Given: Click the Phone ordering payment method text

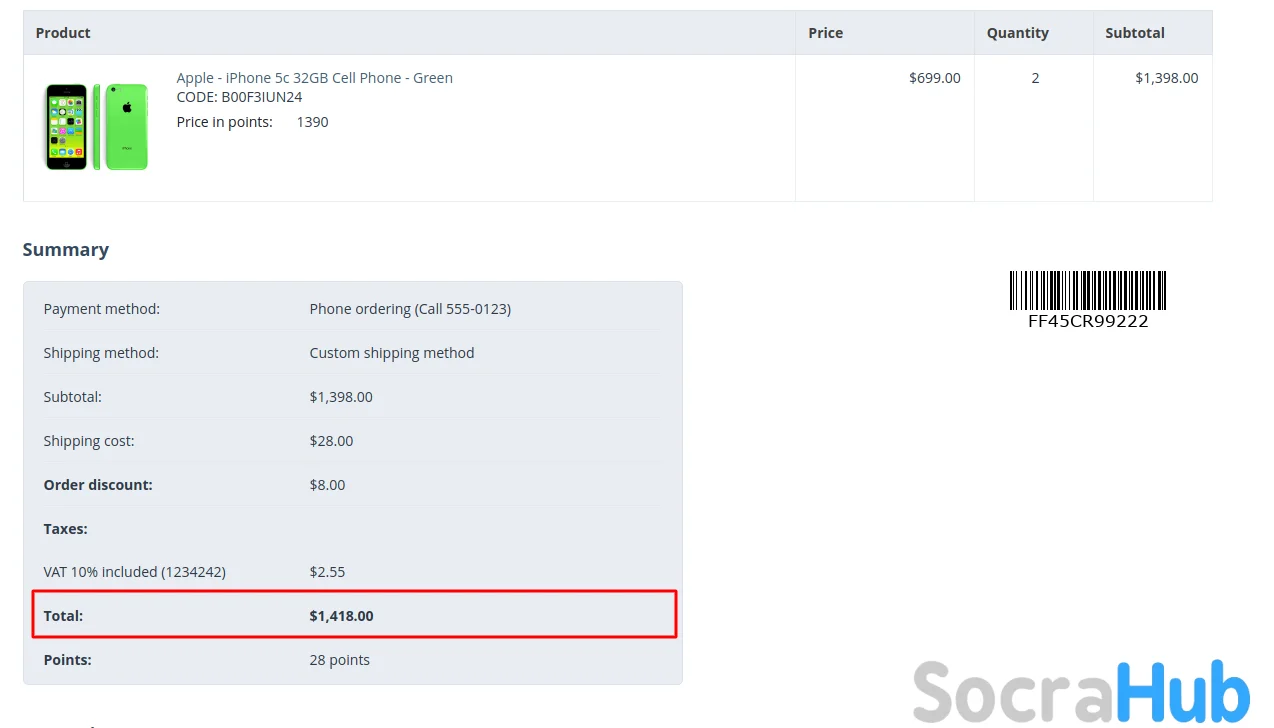Looking at the screenshot, I should point(410,309).
